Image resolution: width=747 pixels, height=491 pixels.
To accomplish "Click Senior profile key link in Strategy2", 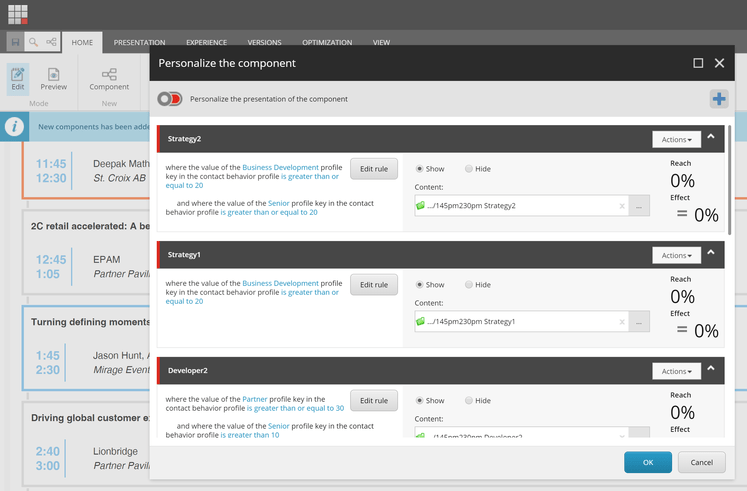I will pyautogui.click(x=279, y=203).
